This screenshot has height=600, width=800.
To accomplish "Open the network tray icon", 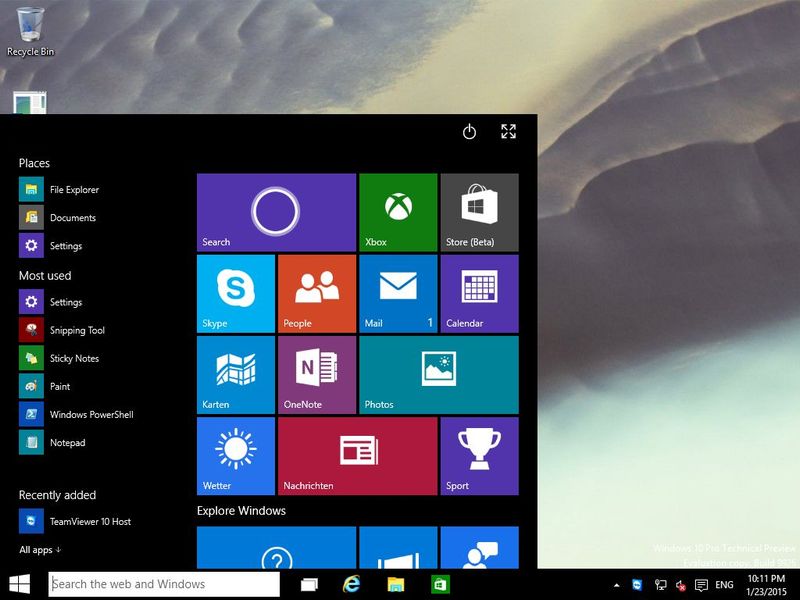I will tap(660, 585).
